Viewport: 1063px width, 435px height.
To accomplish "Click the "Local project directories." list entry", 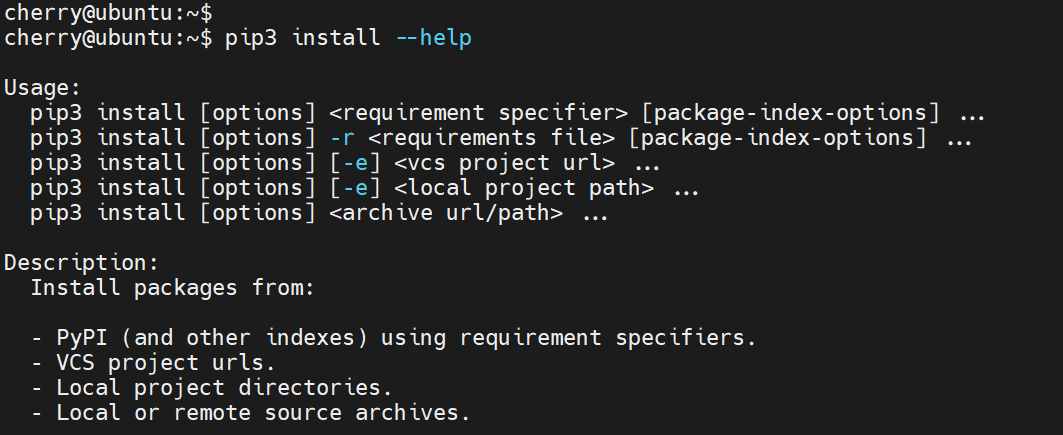I will pyautogui.click(x=224, y=388).
